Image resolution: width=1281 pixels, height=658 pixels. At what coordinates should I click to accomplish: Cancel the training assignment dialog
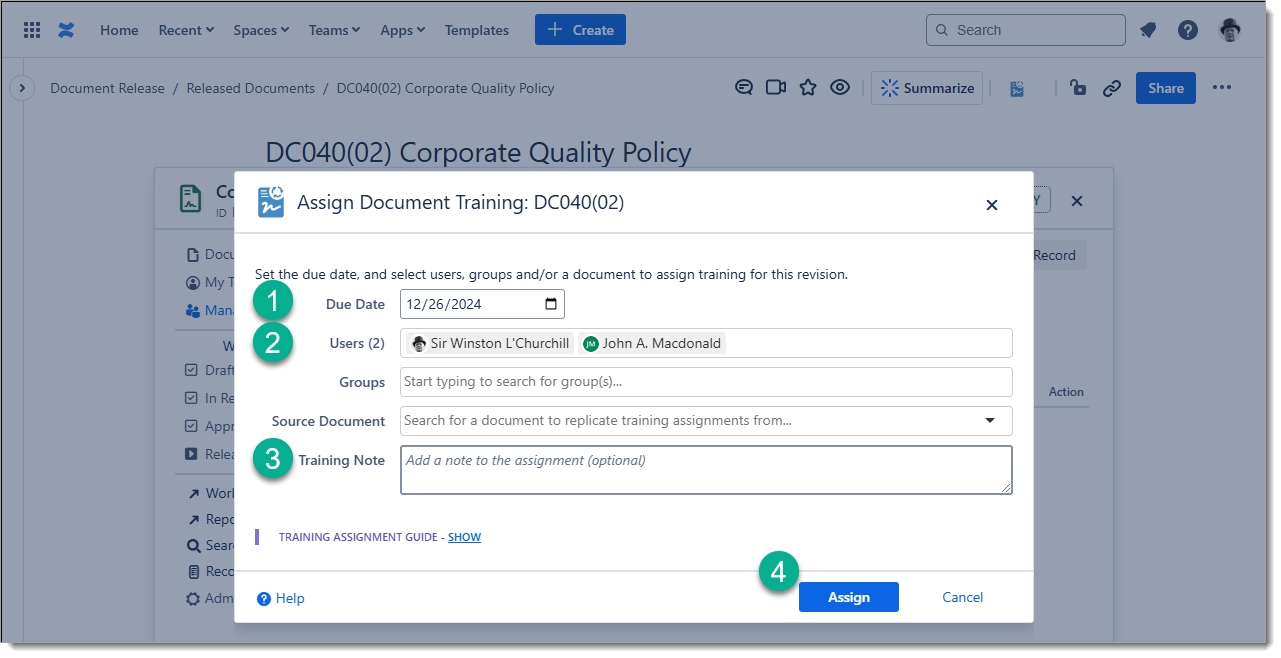(962, 597)
